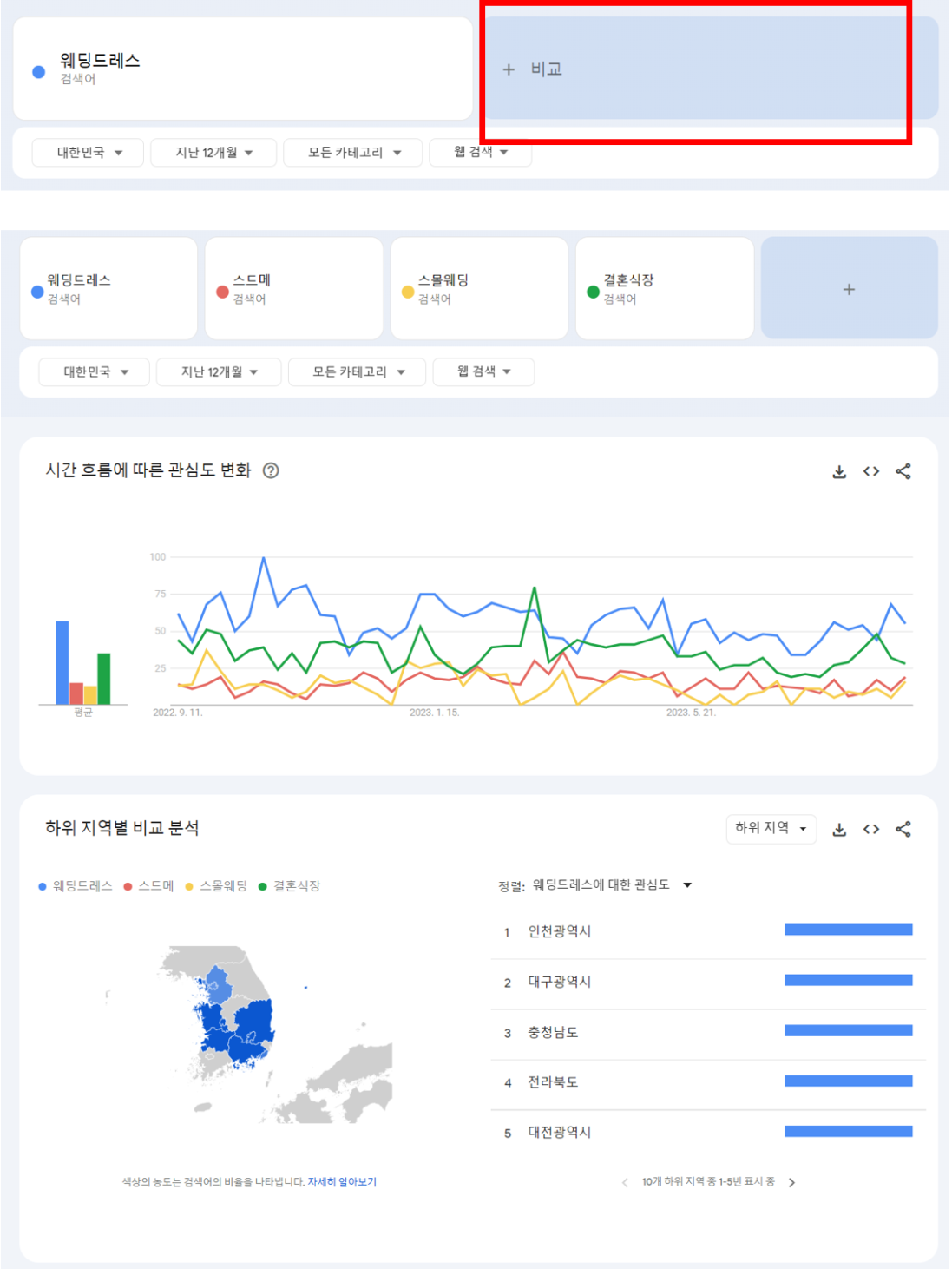This screenshot has width=952, height=1275.
Task: Download the time-series chart data
Action: 839,472
